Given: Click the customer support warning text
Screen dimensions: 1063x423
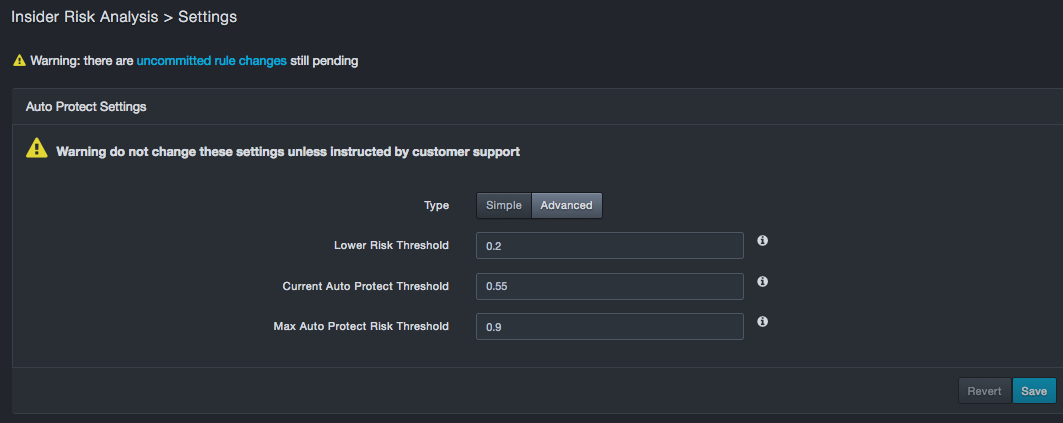Looking at the screenshot, I should tap(288, 152).
